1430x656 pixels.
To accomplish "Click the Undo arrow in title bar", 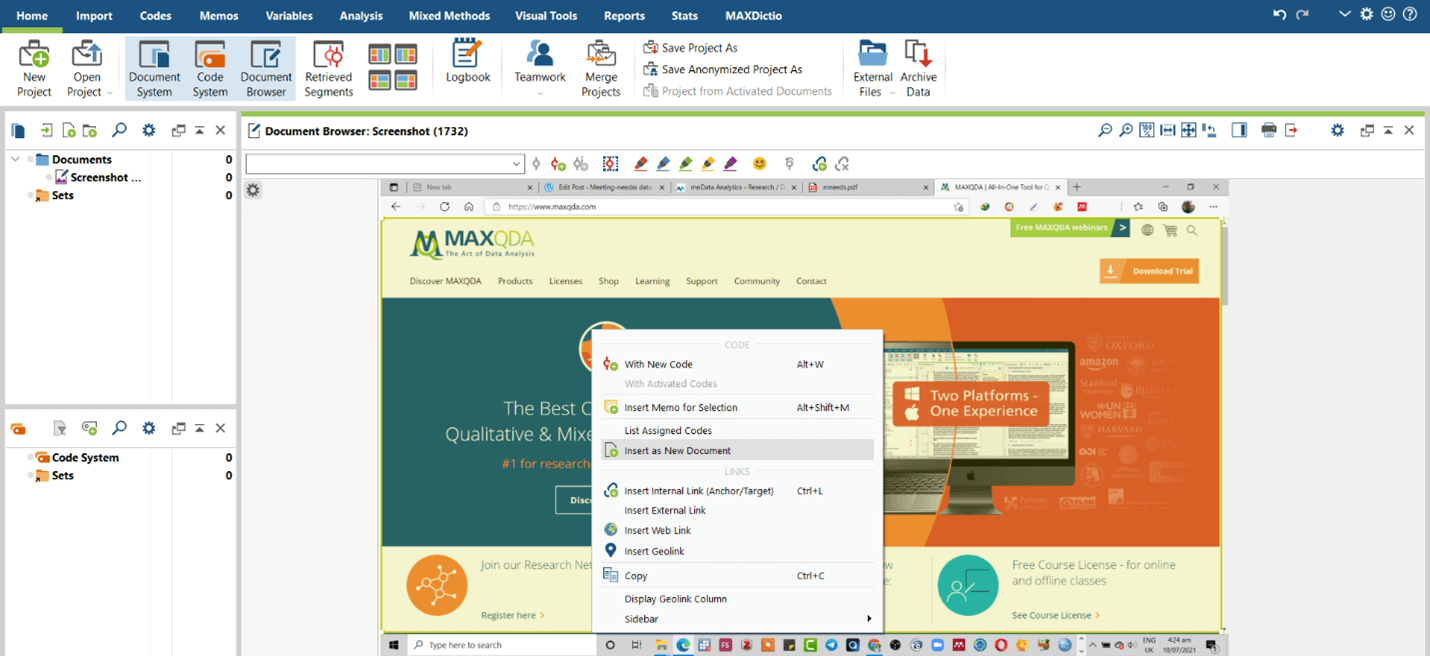I will [x=1279, y=15].
